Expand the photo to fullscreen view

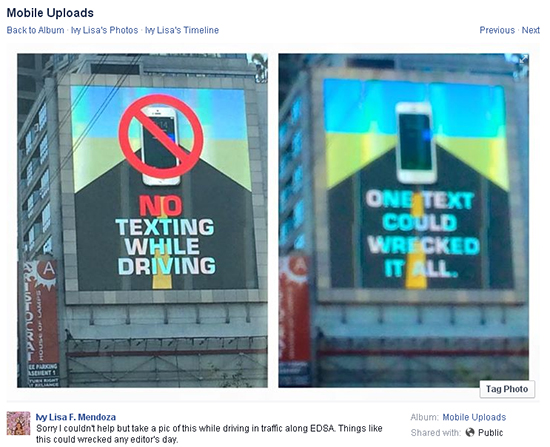[523, 59]
